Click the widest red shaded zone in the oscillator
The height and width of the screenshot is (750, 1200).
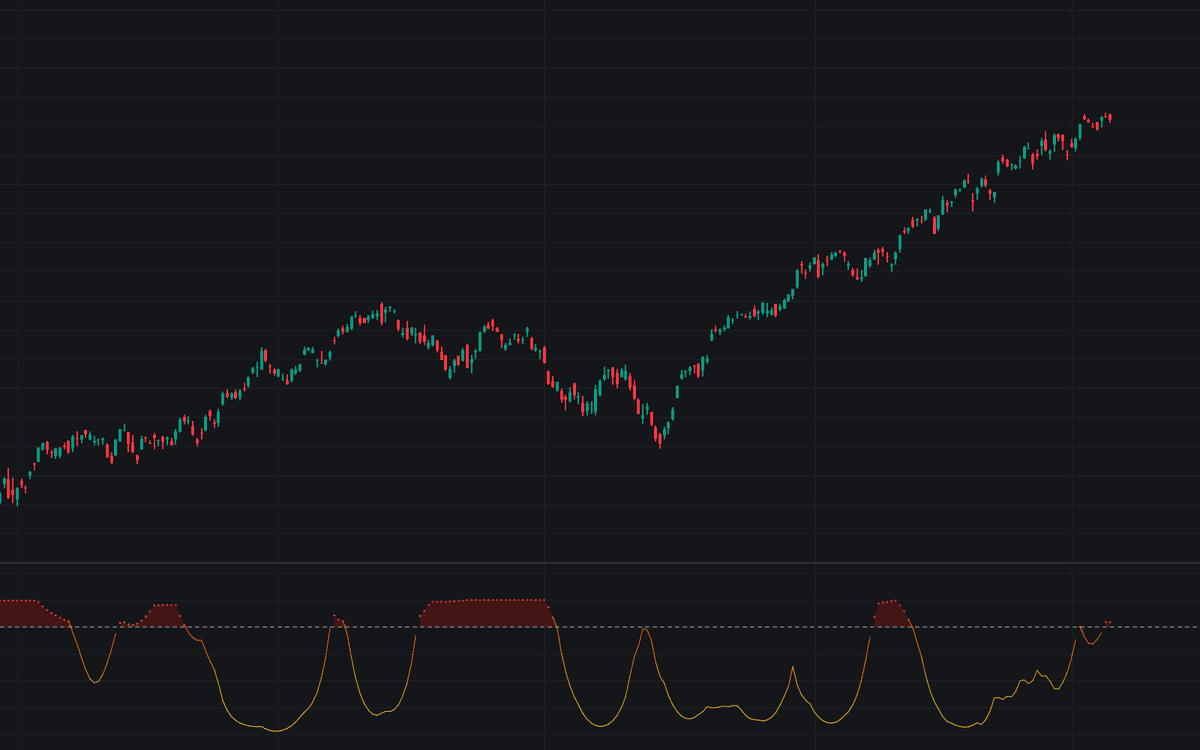click(x=487, y=613)
